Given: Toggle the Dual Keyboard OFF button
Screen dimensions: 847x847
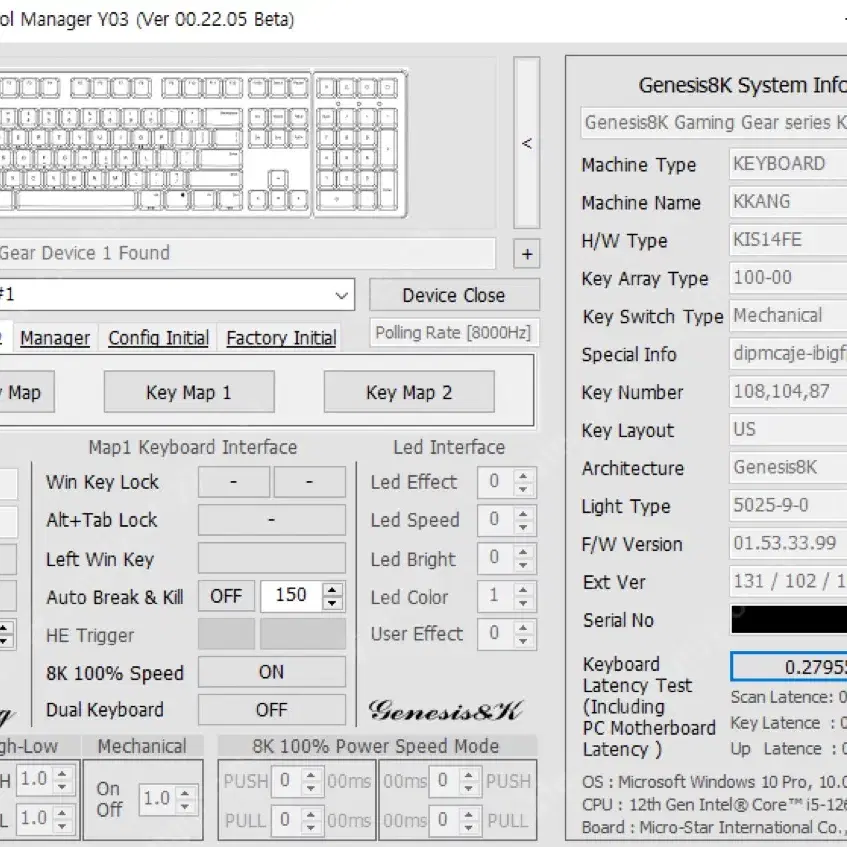Looking at the screenshot, I should (272, 710).
